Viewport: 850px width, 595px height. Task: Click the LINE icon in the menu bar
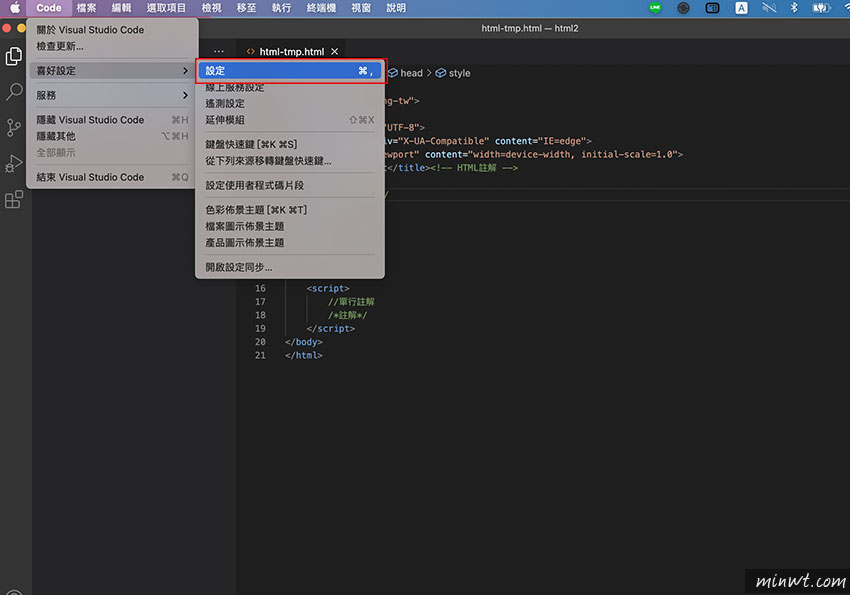[655, 8]
